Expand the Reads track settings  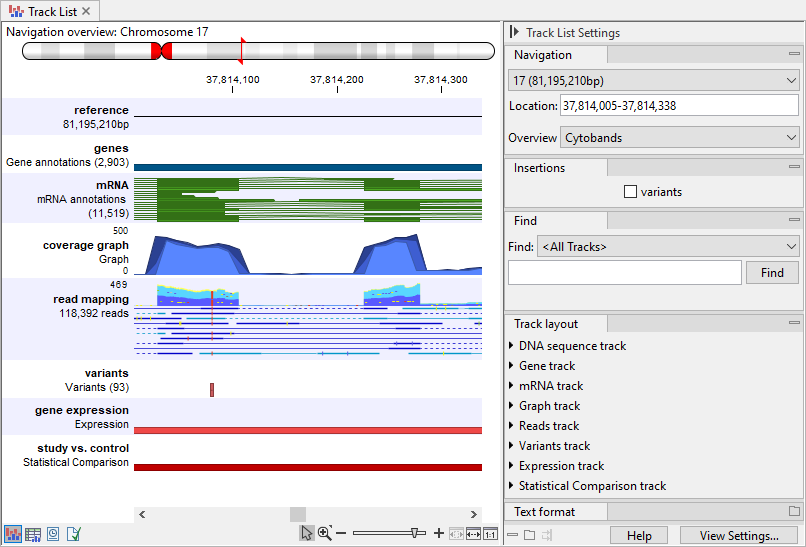512,426
